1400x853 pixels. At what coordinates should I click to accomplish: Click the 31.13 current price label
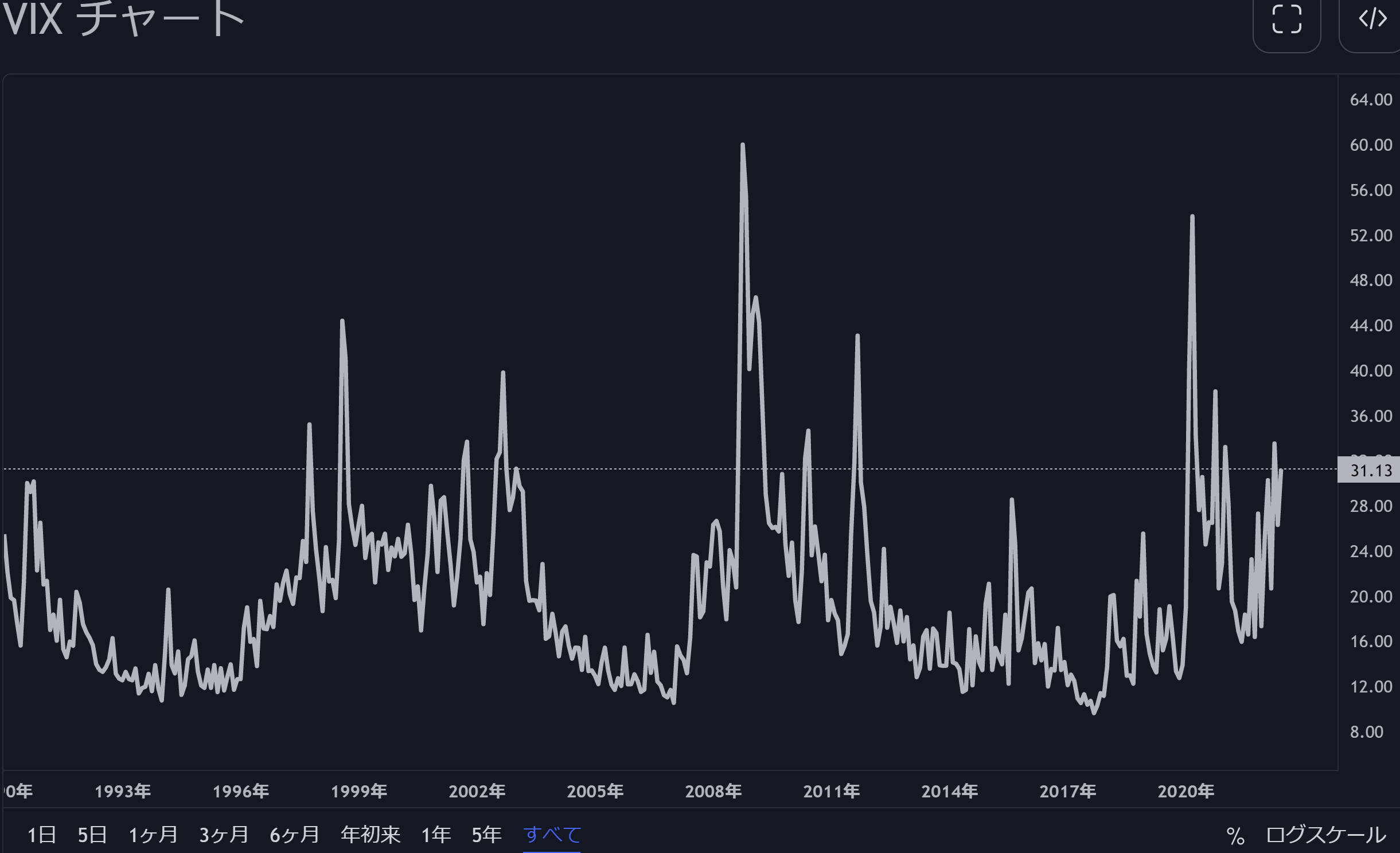[1370, 471]
